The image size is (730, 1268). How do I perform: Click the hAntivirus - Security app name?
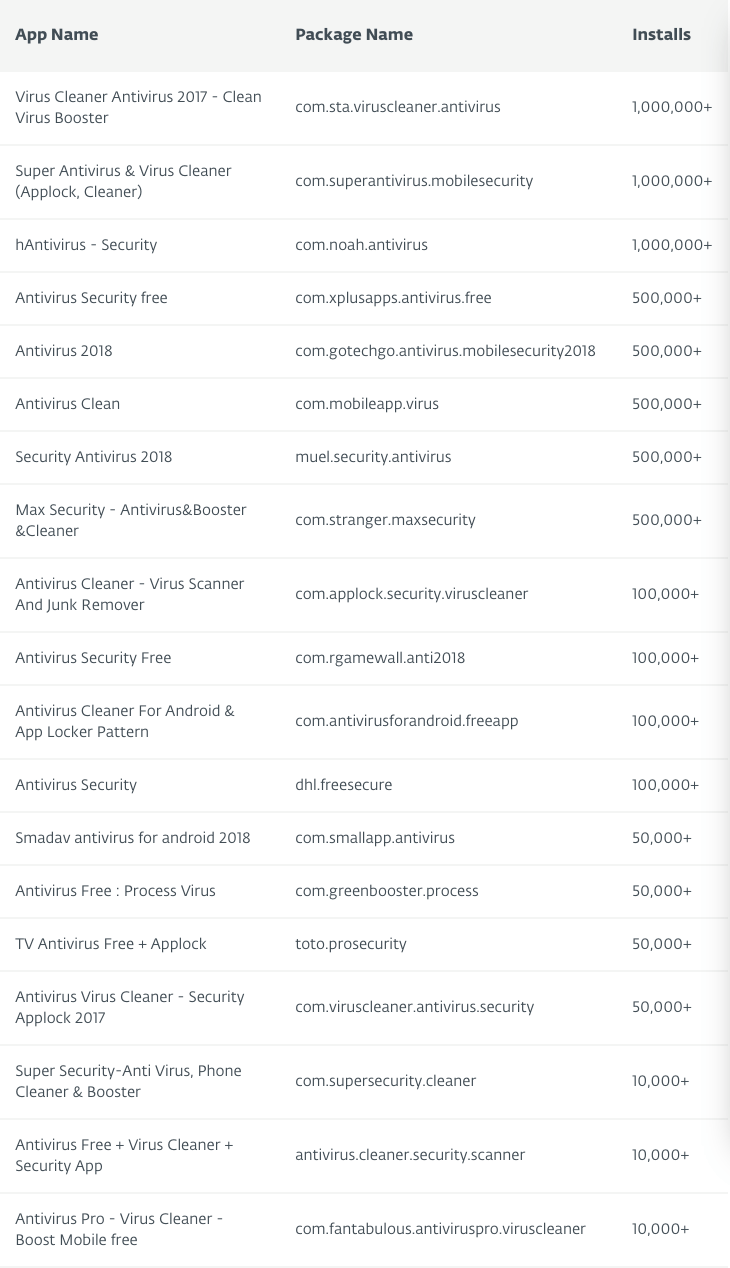tap(86, 245)
